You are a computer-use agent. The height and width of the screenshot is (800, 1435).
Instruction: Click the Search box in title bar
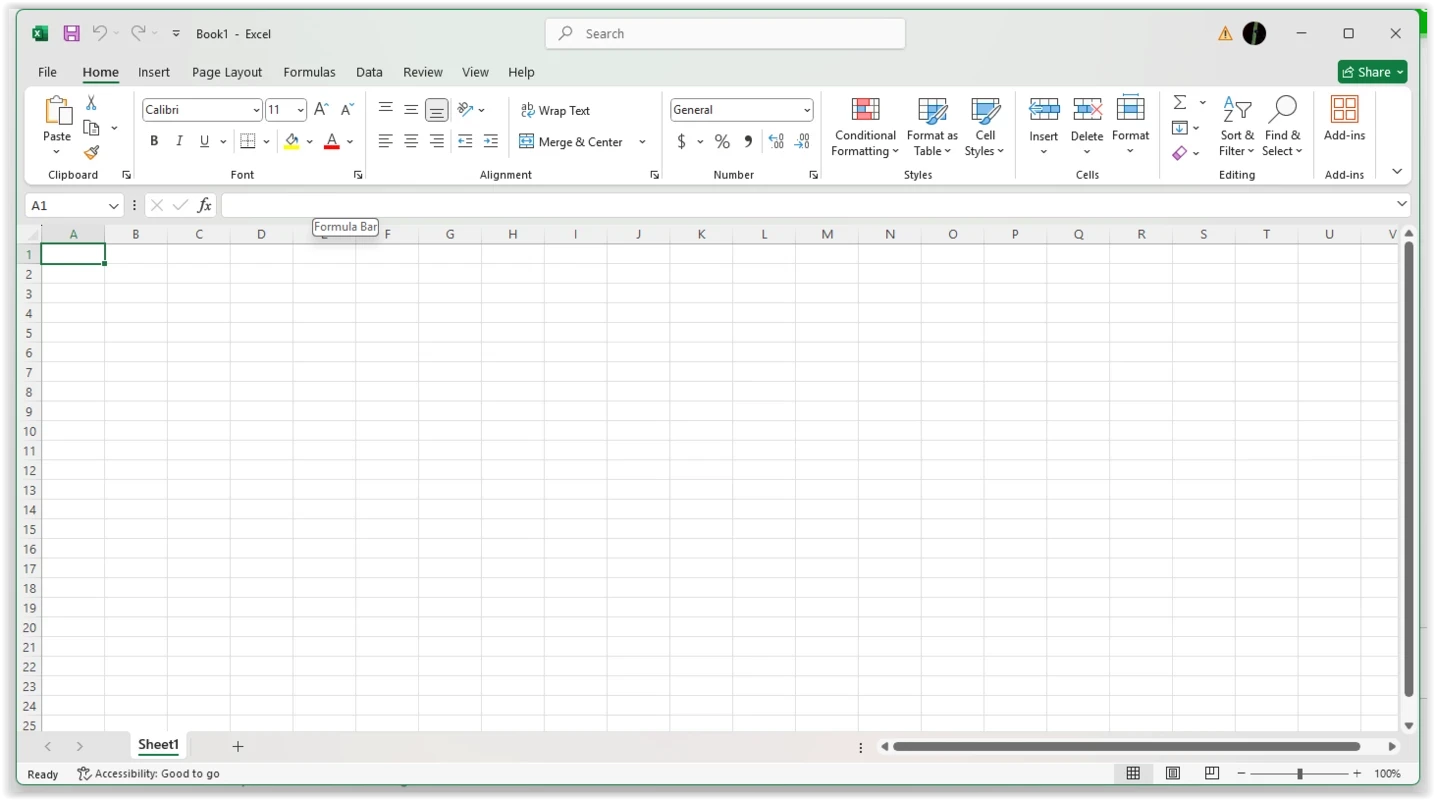725,33
